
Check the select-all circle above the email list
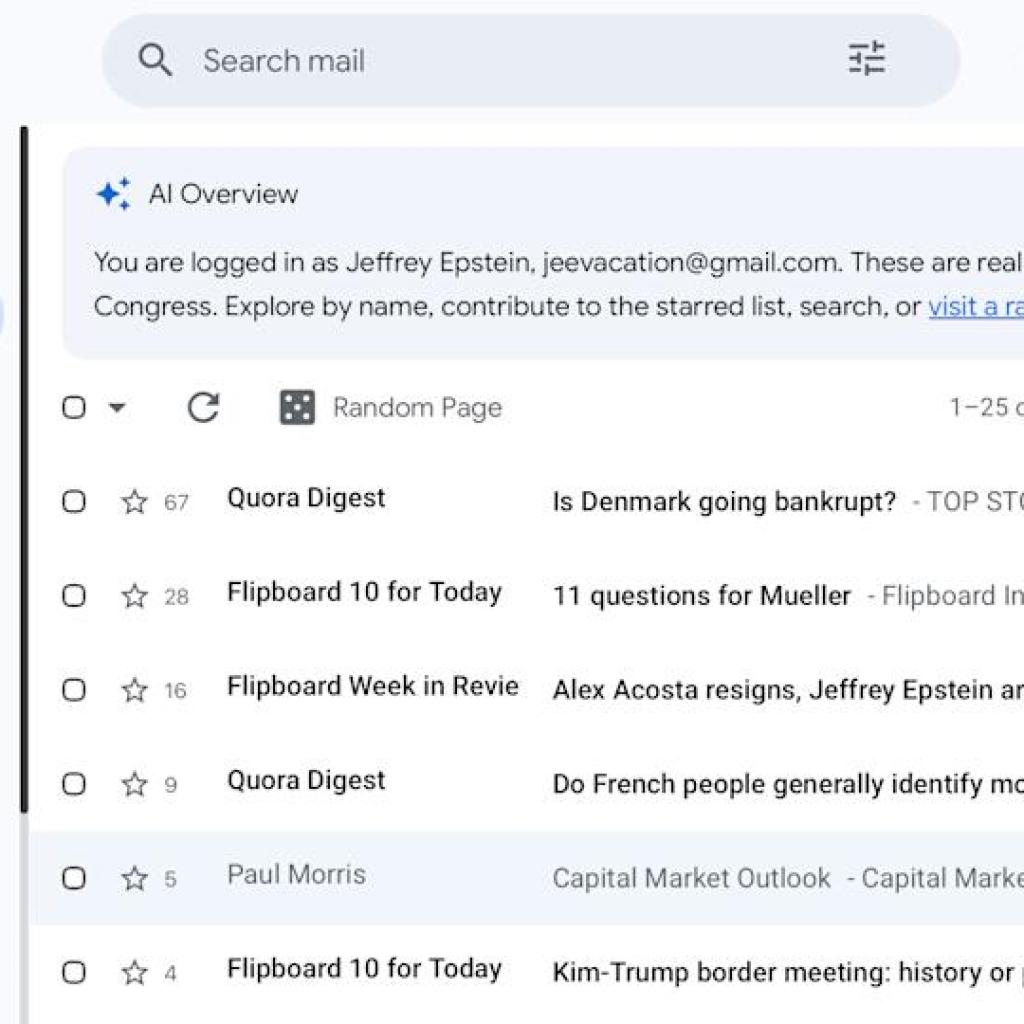(x=73, y=407)
